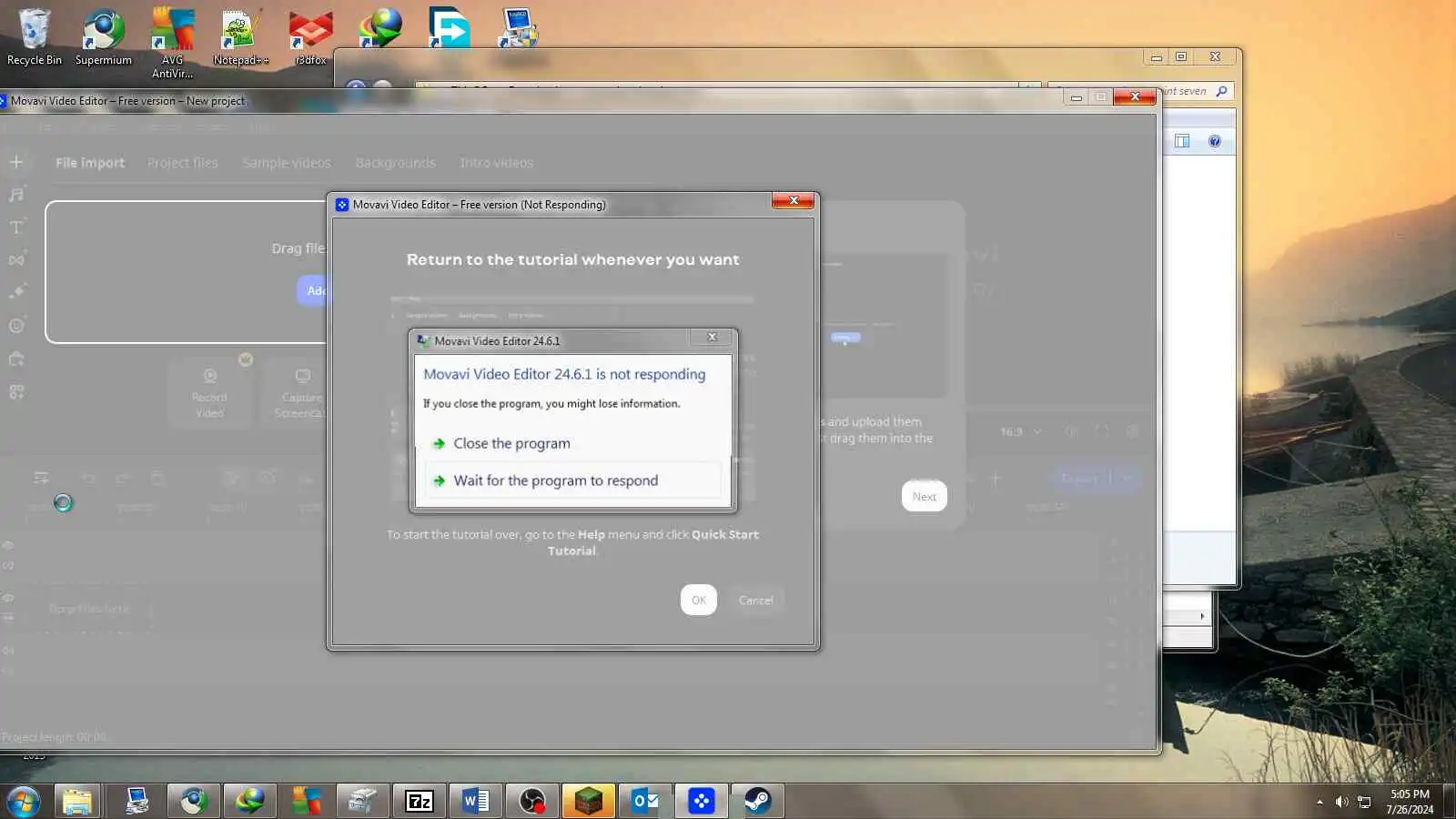Click the network icon in system tray
Image resolution: width=1456 pixels, height=819 pixels.
[x=1364, y=802]
